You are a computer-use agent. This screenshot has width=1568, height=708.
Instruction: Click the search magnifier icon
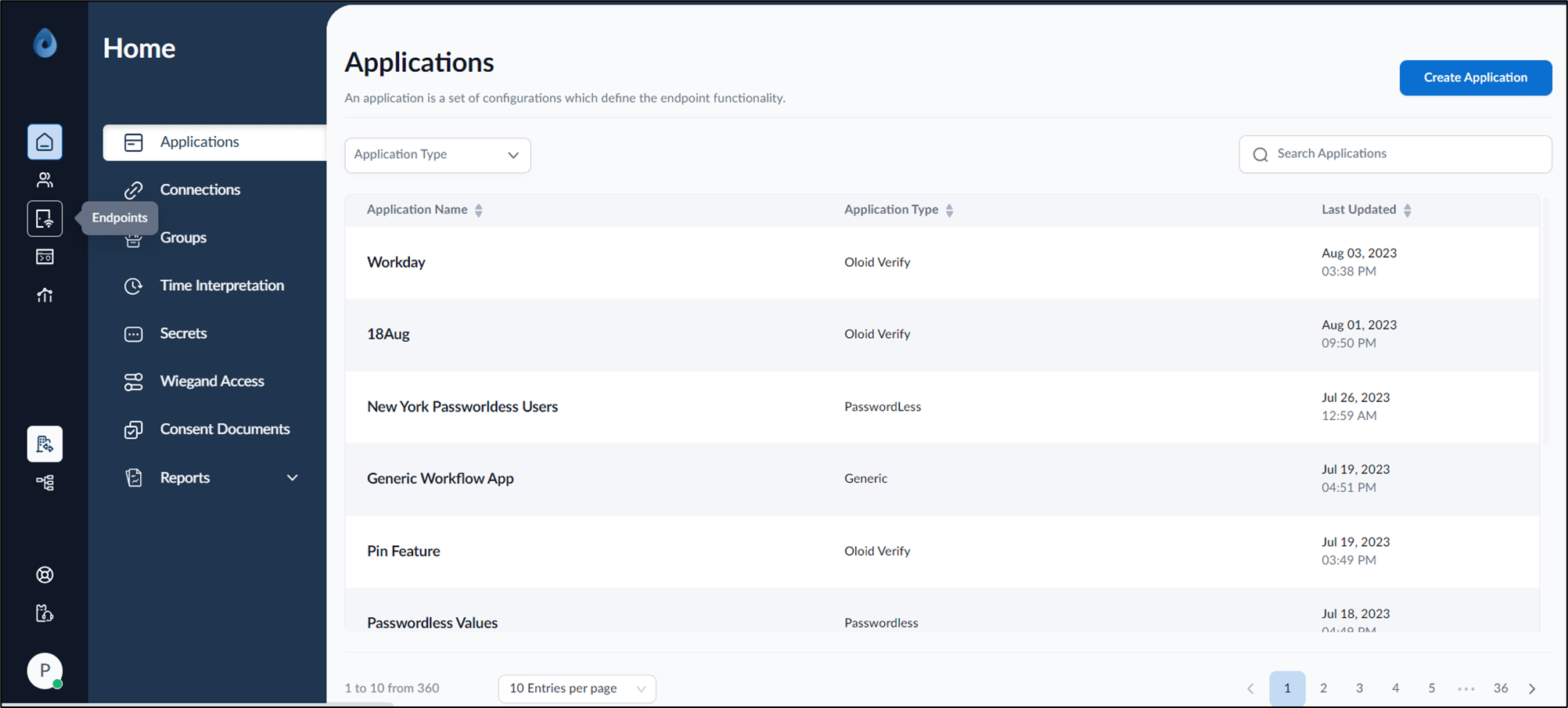point(1261,155)
